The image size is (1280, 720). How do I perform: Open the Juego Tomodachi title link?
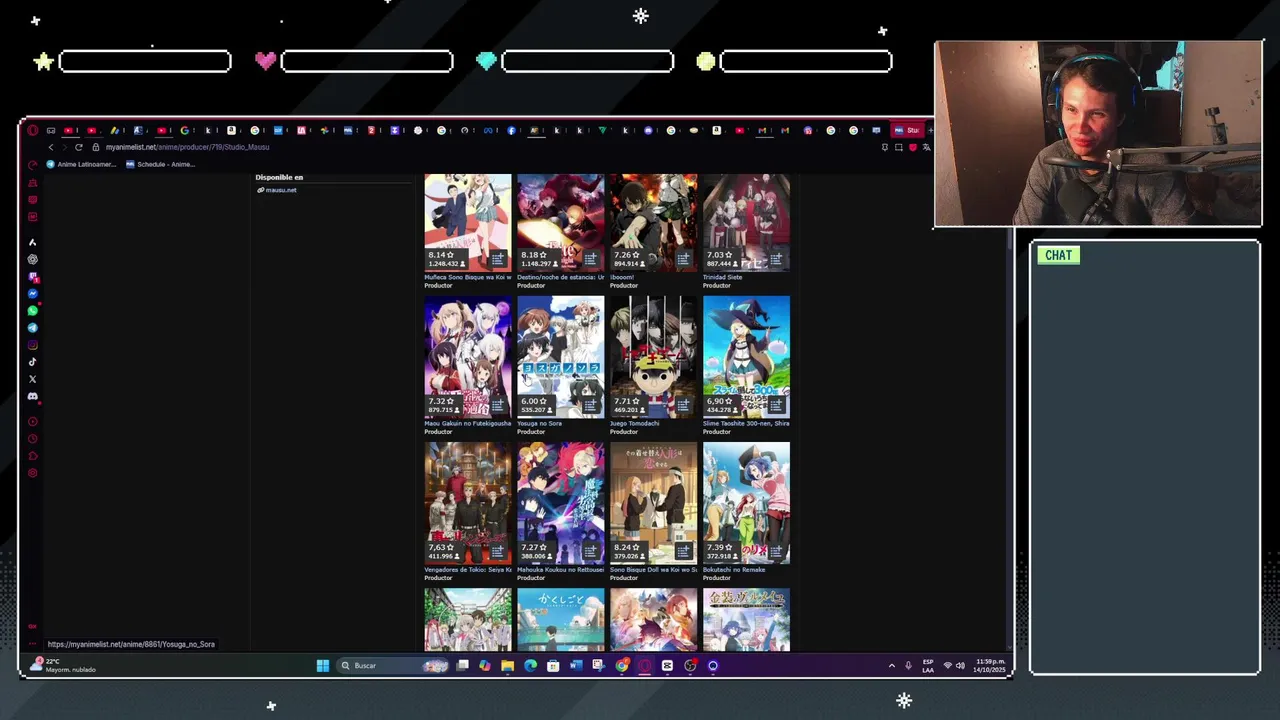635,423
